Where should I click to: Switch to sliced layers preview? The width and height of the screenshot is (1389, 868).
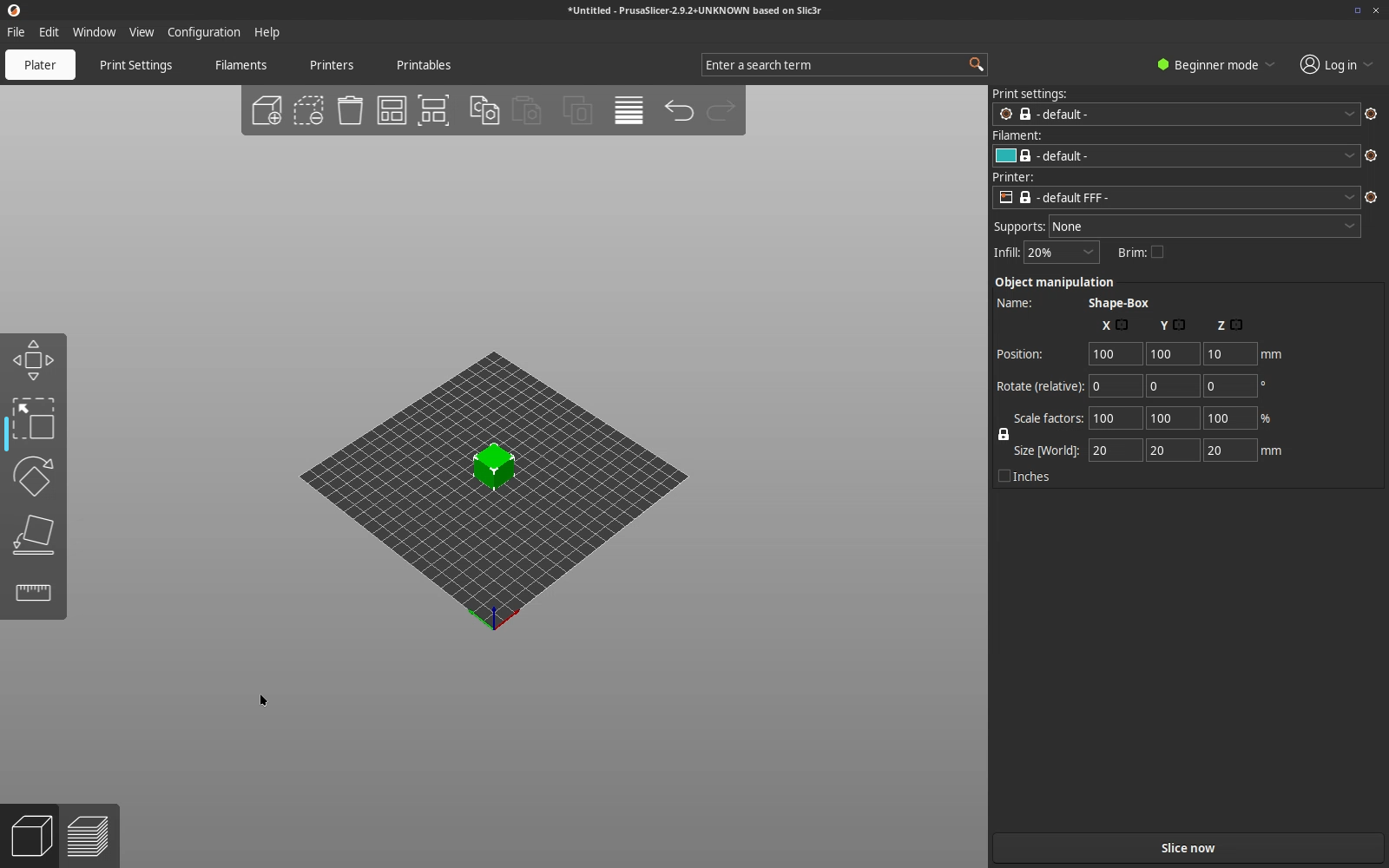click(88, 836)
